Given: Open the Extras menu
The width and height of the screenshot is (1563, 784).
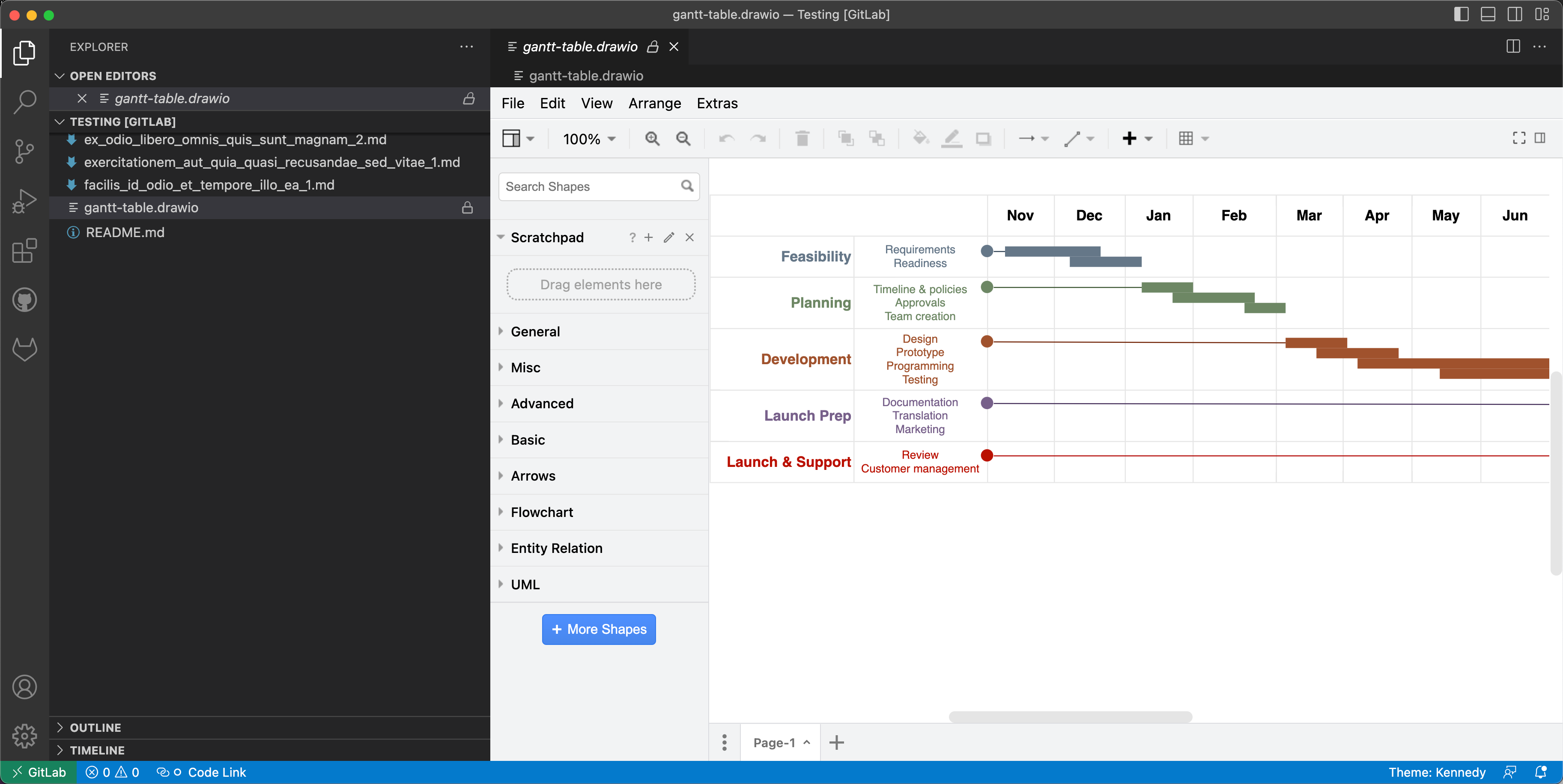Looking at the screenshot, I should [x=717, y=103].
